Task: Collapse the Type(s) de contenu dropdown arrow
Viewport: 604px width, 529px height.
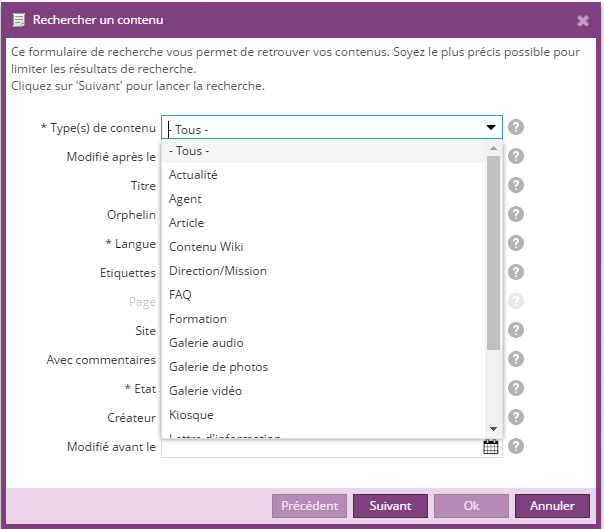Action: tap(491, 128)
